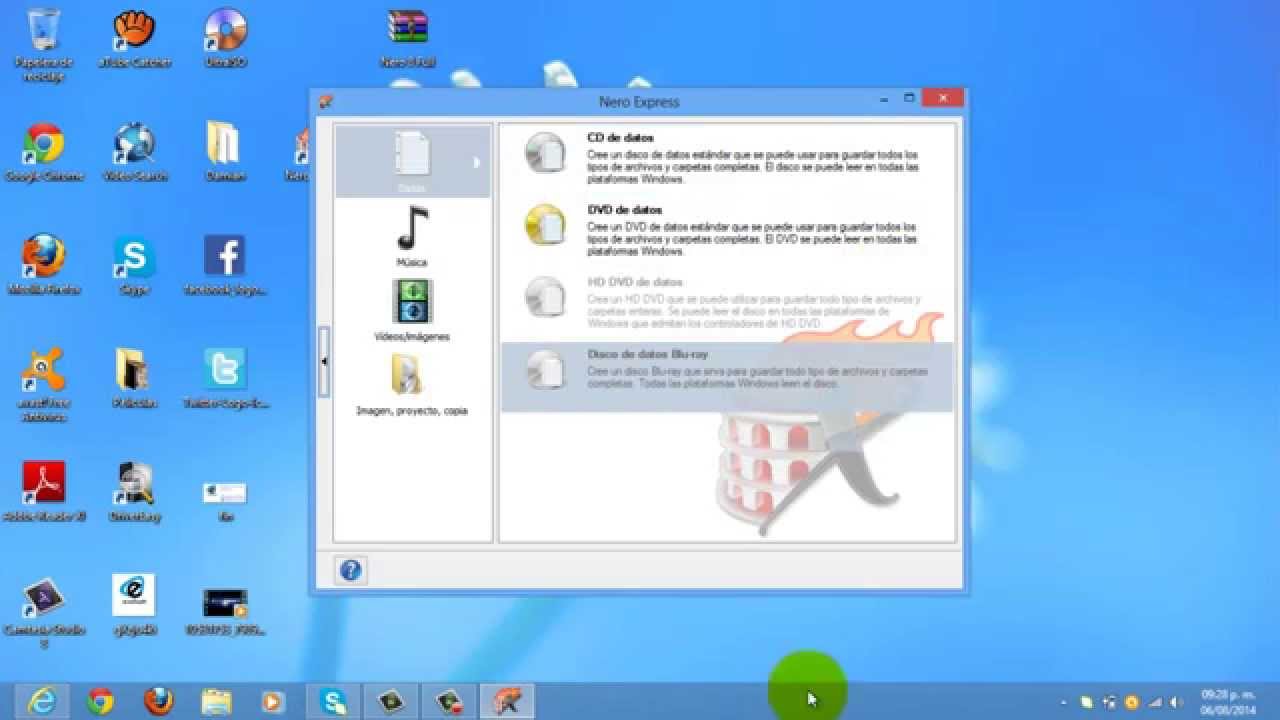Viewport: 1280px width, 720px height.
Task: Click the arrow beside the Datos category
Action: [x=477, y=162]
